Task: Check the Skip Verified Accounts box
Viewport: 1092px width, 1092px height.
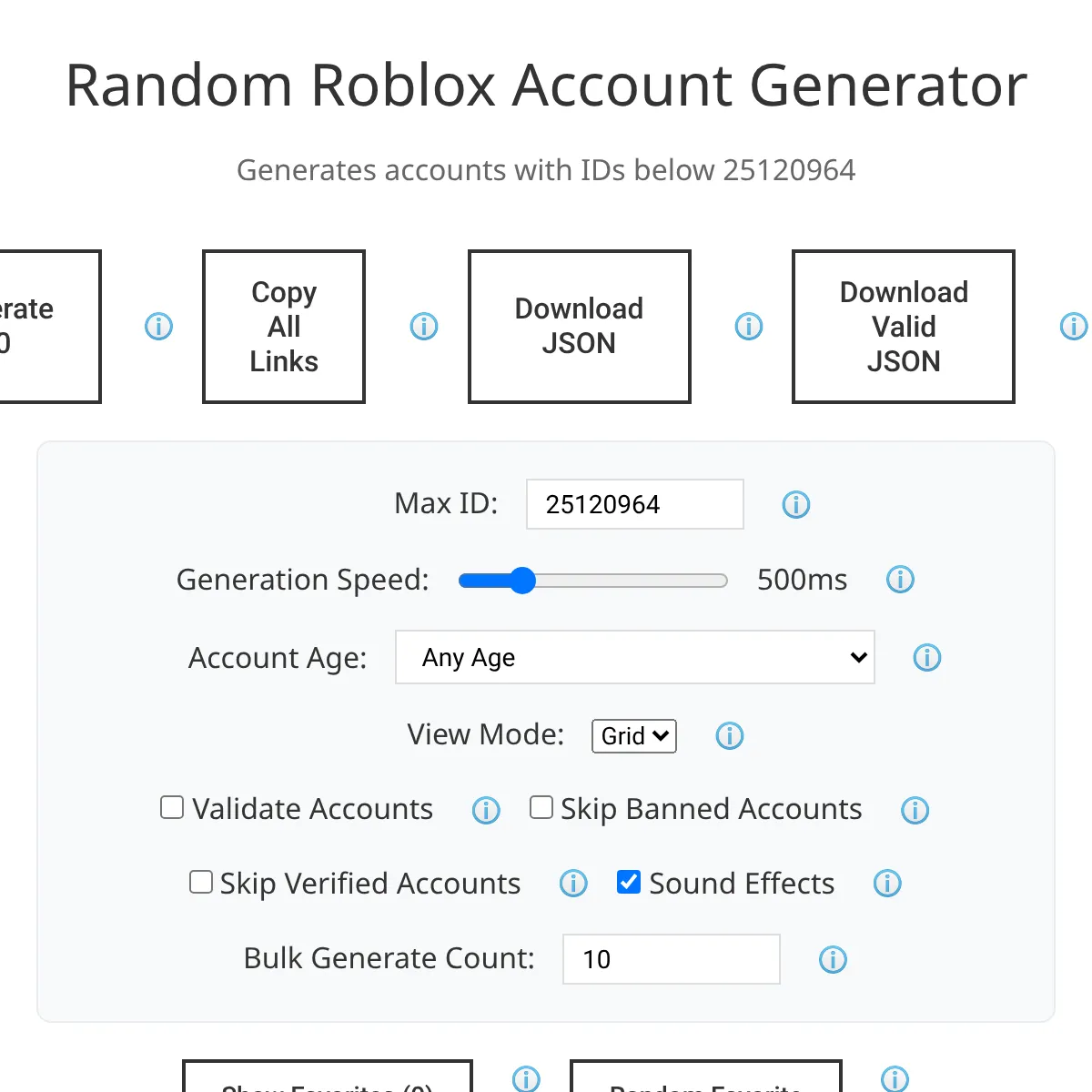Action: click(x=201, y=882)
